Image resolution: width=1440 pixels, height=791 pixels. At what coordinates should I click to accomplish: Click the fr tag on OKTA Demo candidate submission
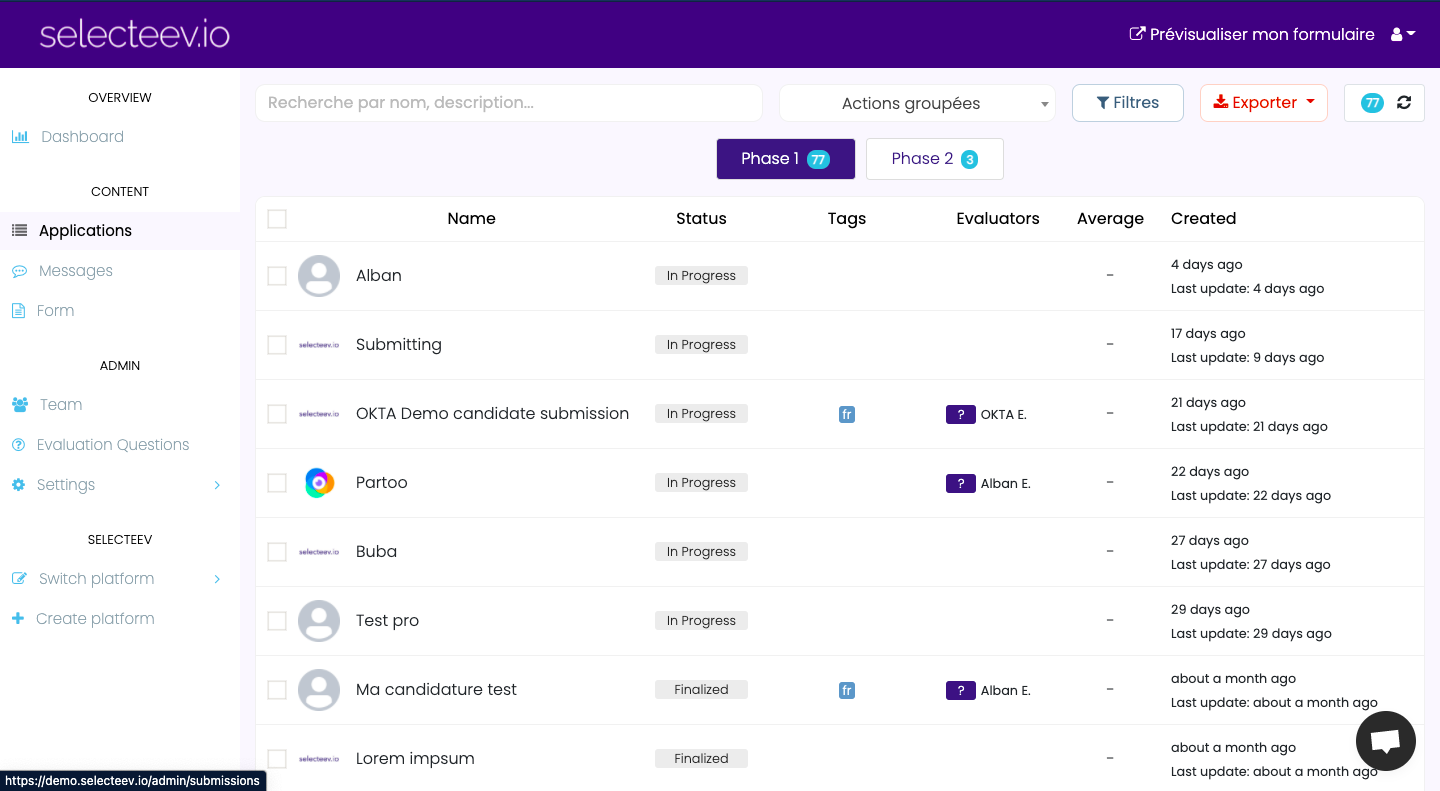pyautogui.click(x=847, y=413)
